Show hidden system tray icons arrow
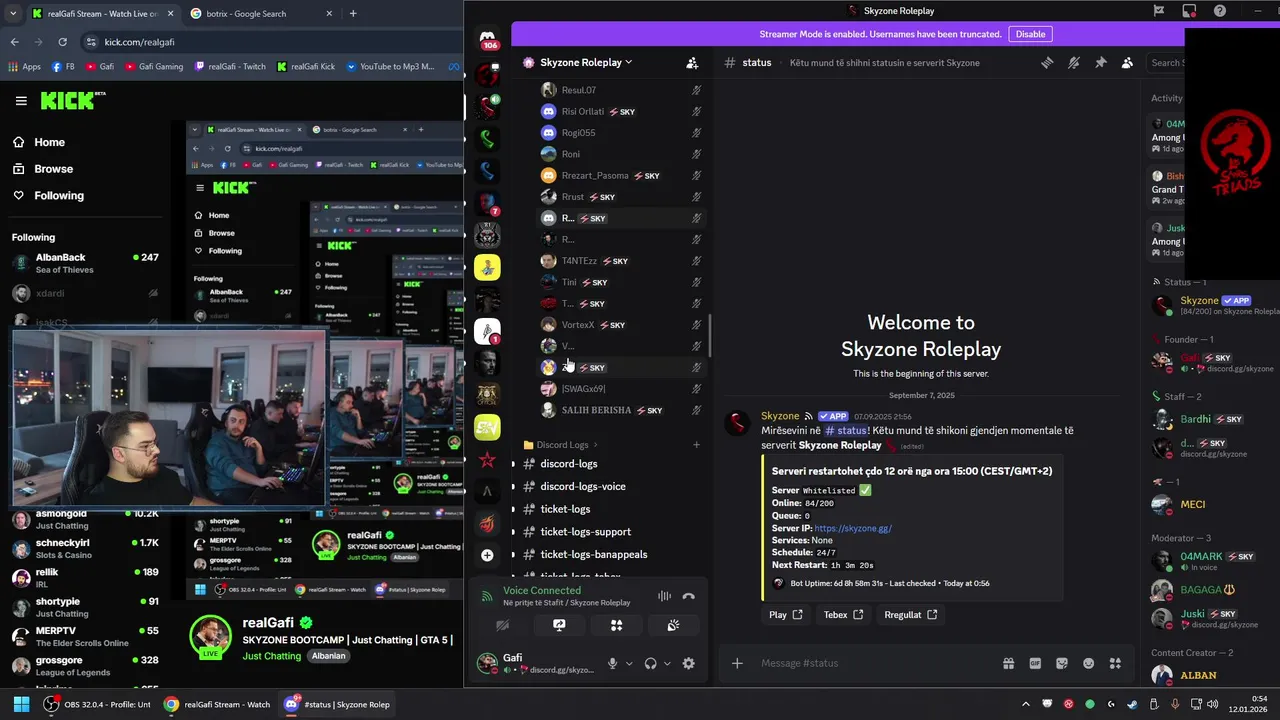The image size is (1280, 720). (1025, 704)
